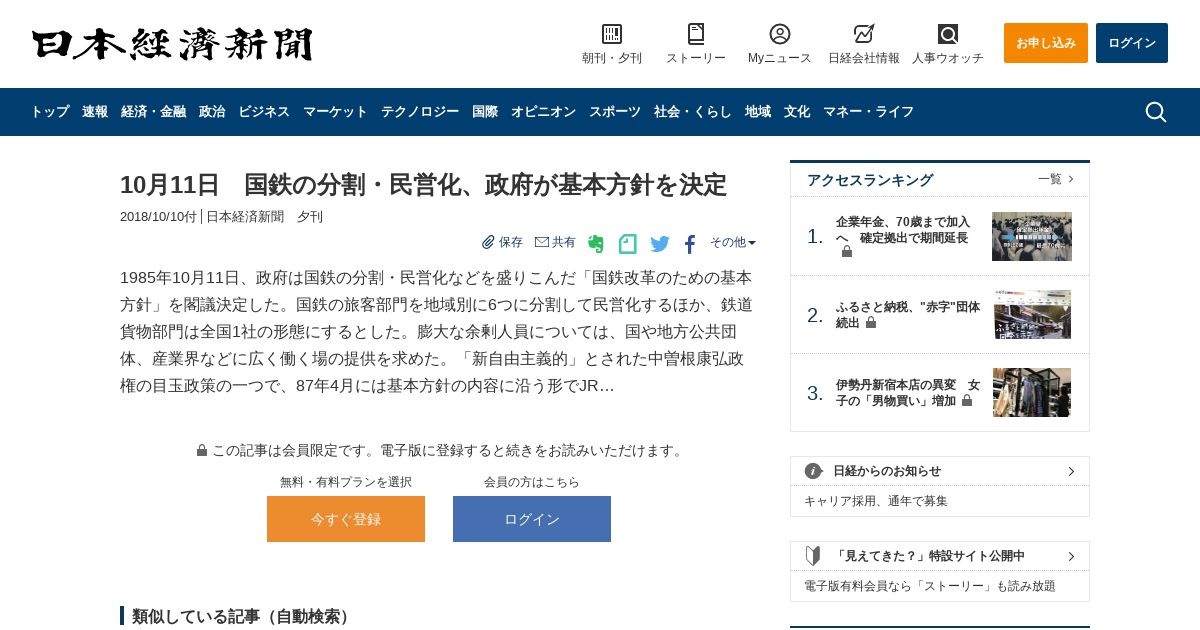Click 電子版有料会員なら「ストーリー」も読み放題 link
The image size is (1200, 630).
(930, 586)
